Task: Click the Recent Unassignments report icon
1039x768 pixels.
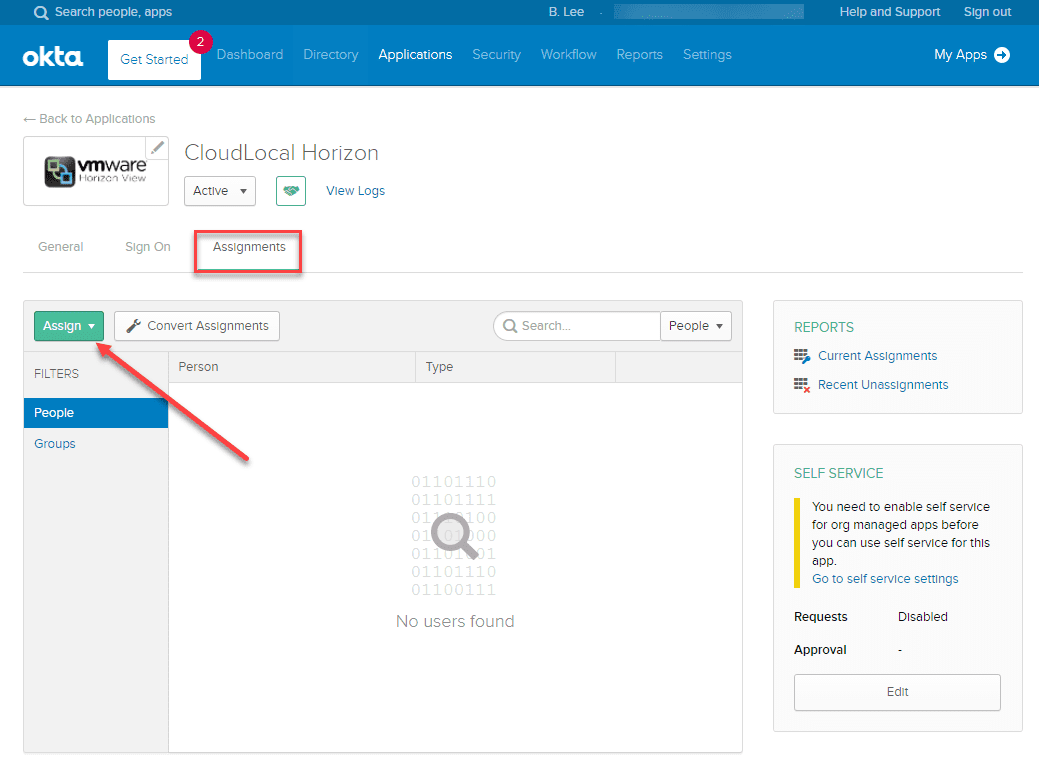Action: click(x=802, y=385)
